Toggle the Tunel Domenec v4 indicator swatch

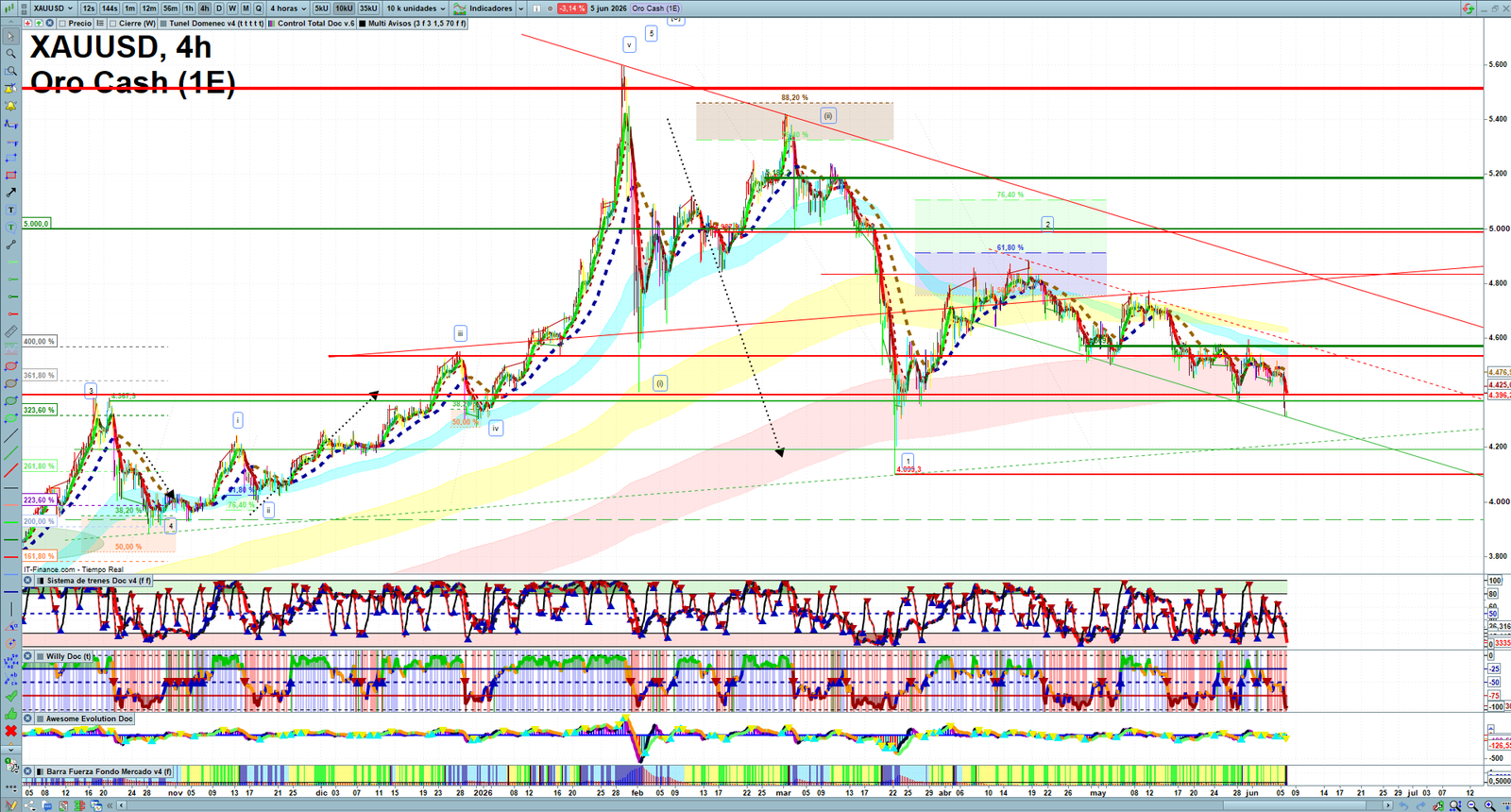click(x=163, y=23)
